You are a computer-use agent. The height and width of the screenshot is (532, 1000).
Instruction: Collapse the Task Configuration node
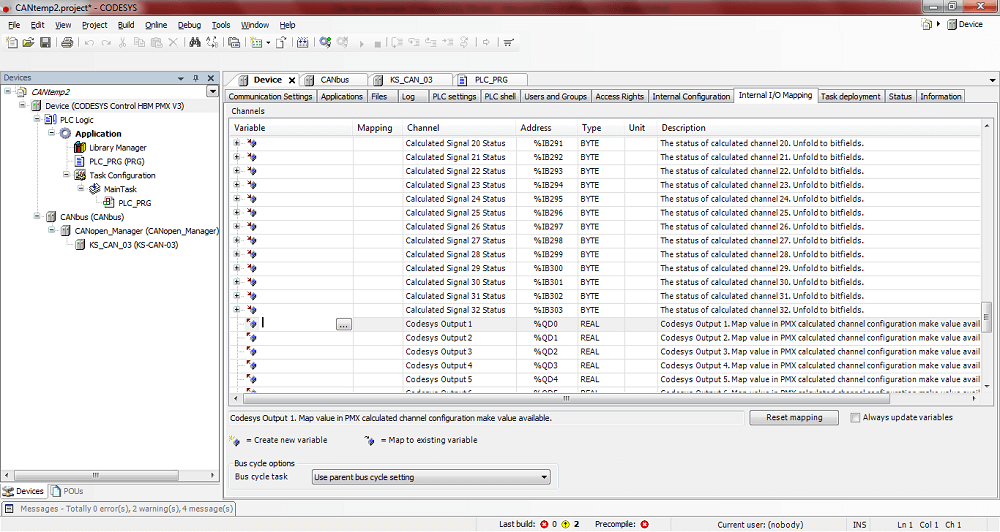[x=66, y=175]
